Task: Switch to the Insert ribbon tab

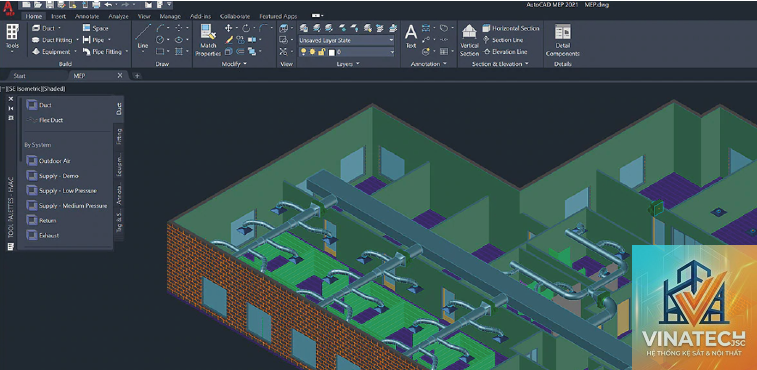Action: pos(58,16)
